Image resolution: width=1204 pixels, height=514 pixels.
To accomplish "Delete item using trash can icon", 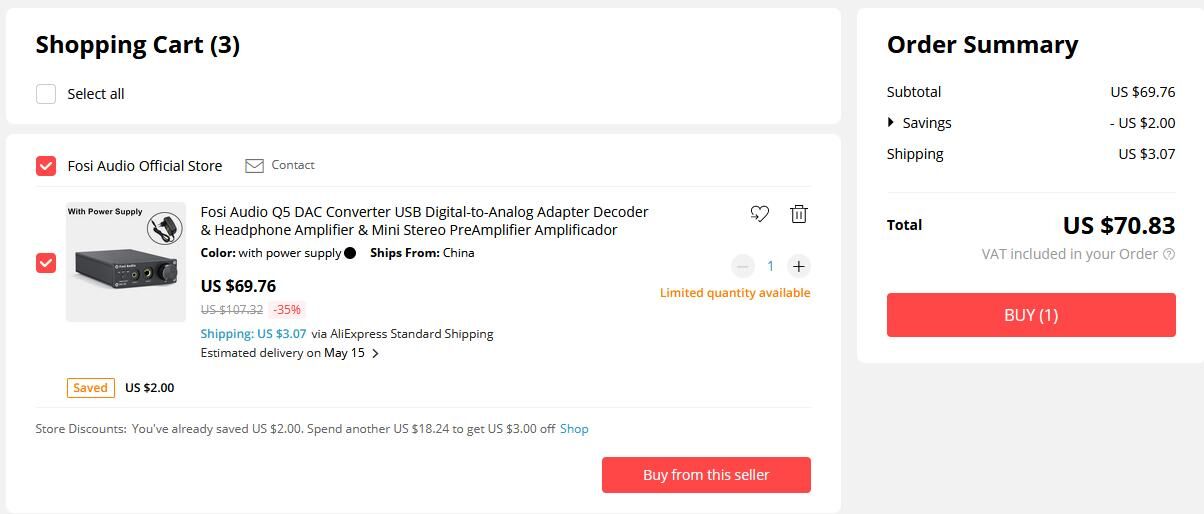I will pyautogui.click(x=798, y=214).
